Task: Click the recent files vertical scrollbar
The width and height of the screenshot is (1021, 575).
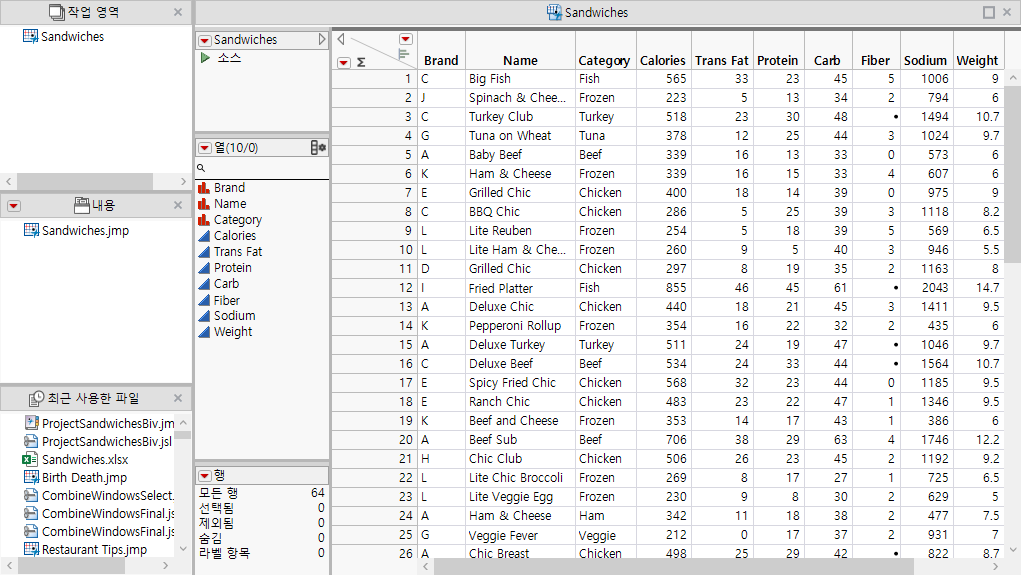Action: (183, 435)
